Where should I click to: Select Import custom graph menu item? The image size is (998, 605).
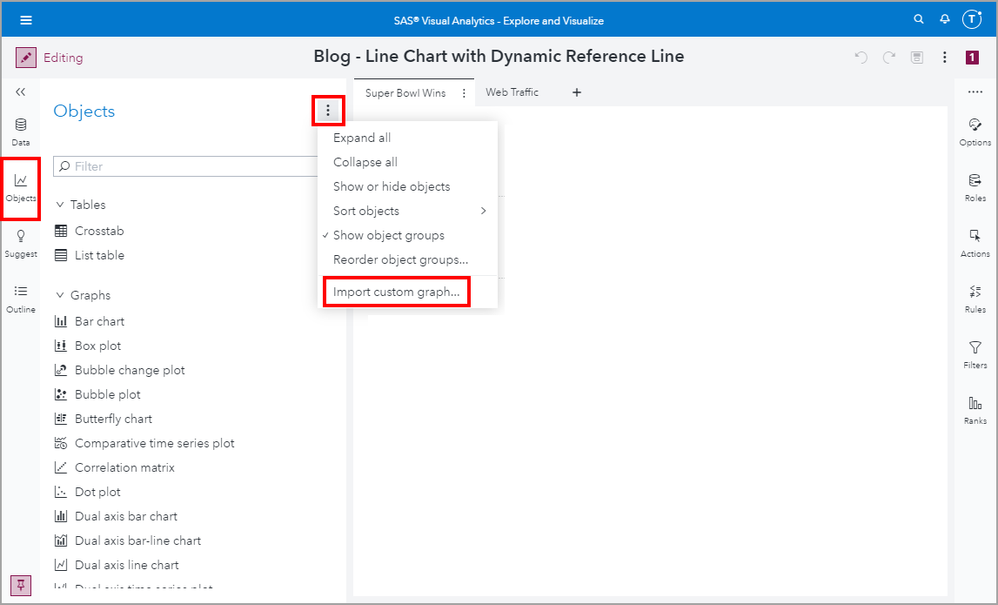[x=396, y=292]
